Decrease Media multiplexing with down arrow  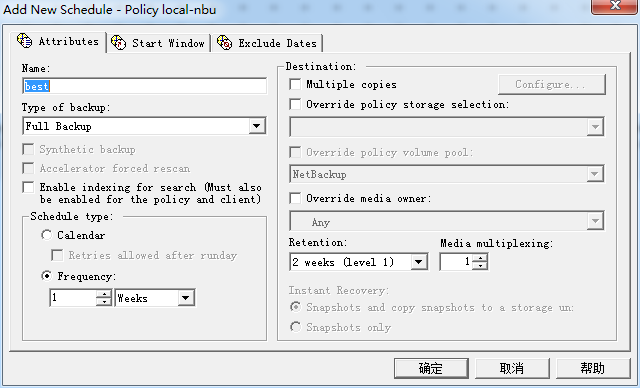480,266
